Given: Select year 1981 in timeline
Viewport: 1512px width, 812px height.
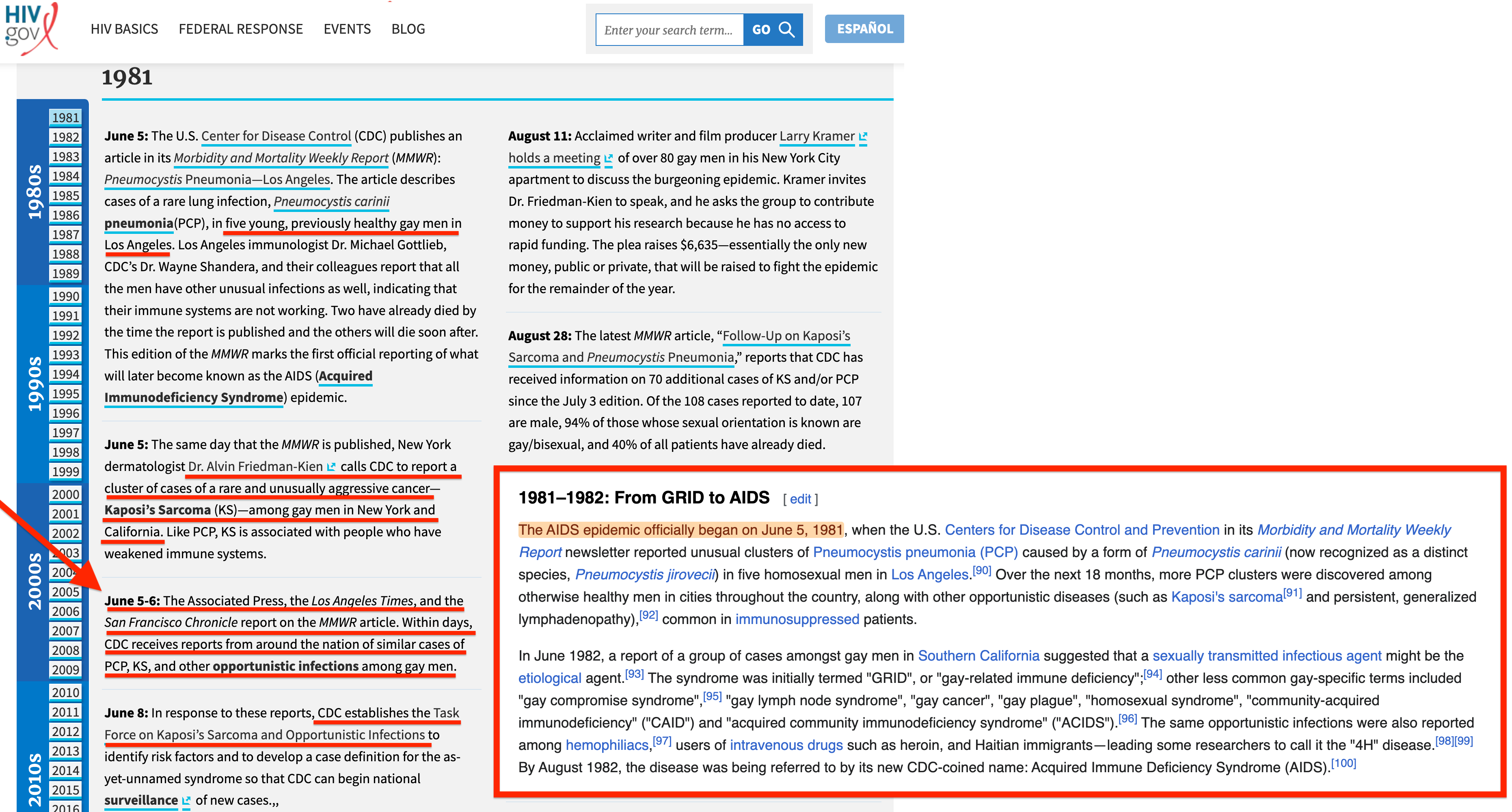Looking at the screenshot, I should pos(65,118).
